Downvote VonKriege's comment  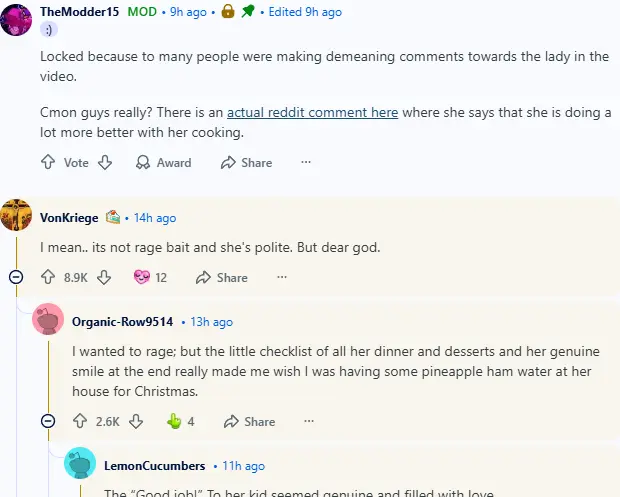(x=105, y=277)
